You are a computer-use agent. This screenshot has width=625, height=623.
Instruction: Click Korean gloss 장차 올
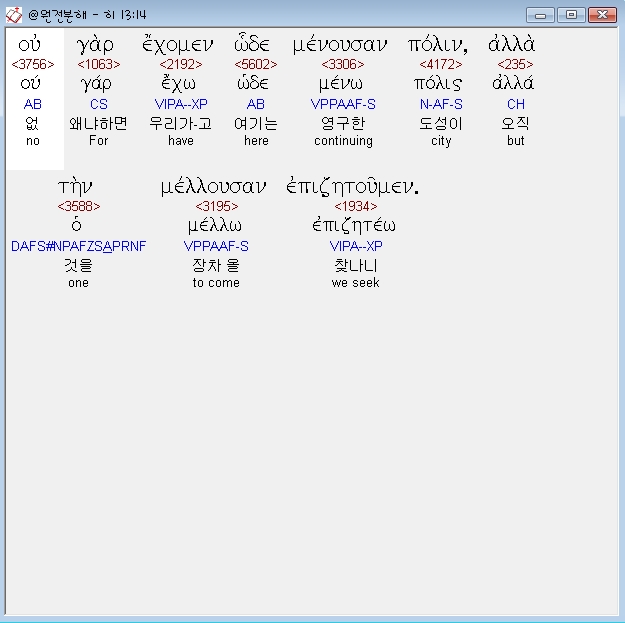(x=216, y=265)
